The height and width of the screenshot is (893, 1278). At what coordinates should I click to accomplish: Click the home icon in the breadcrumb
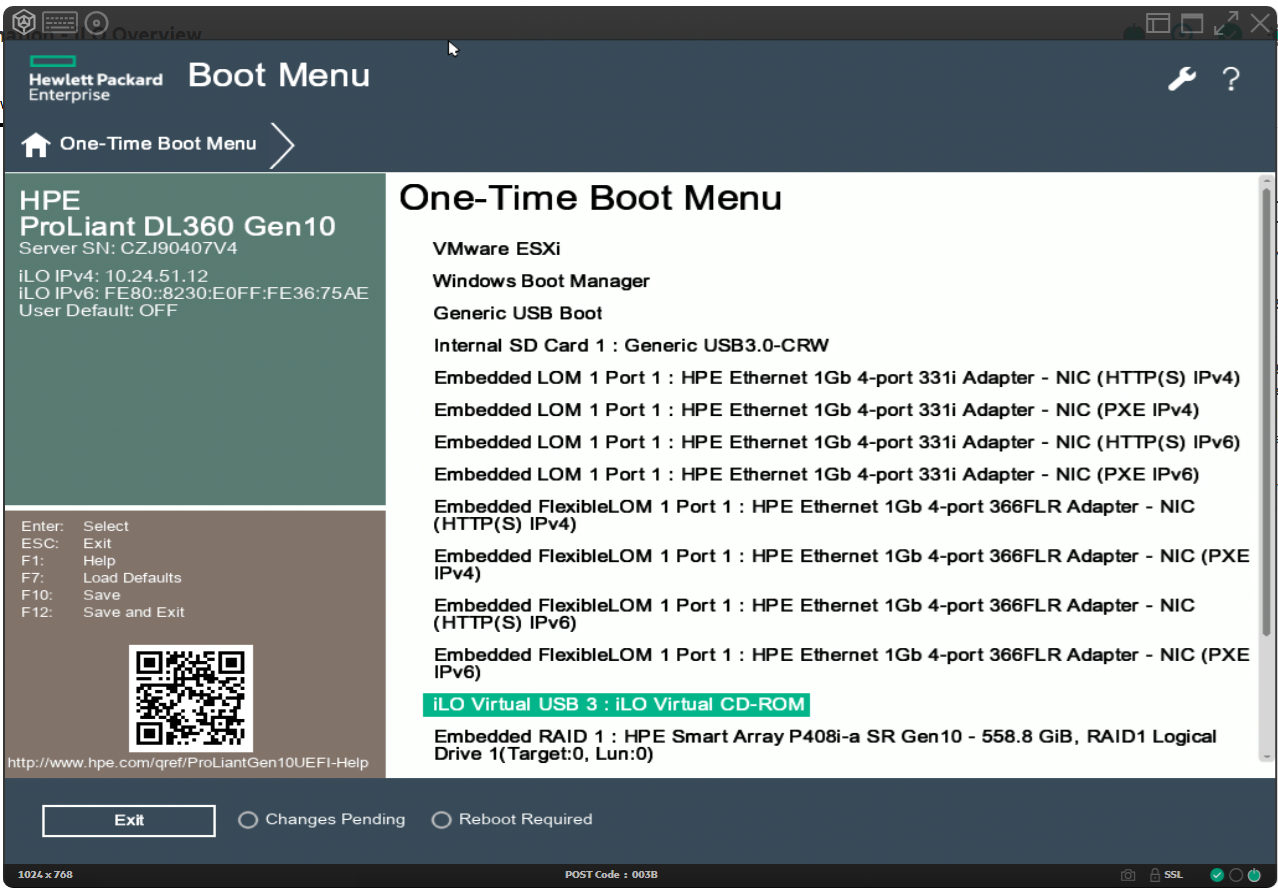(35, 145)
